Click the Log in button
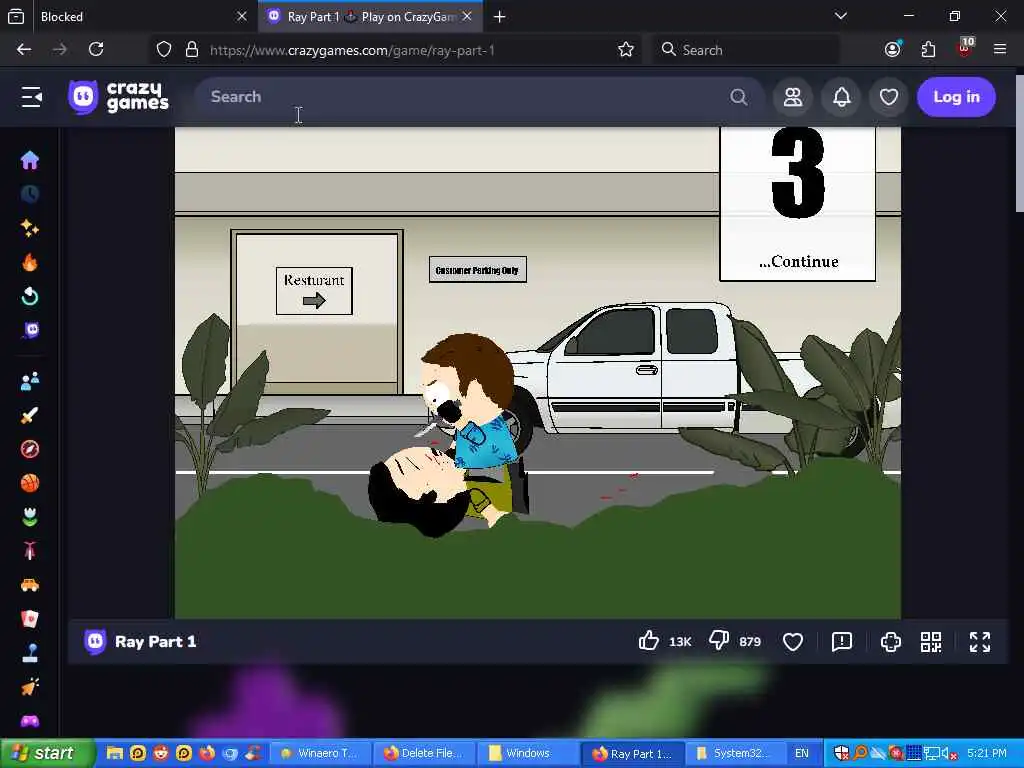The image size is (1024, 768). coord(956,97)
